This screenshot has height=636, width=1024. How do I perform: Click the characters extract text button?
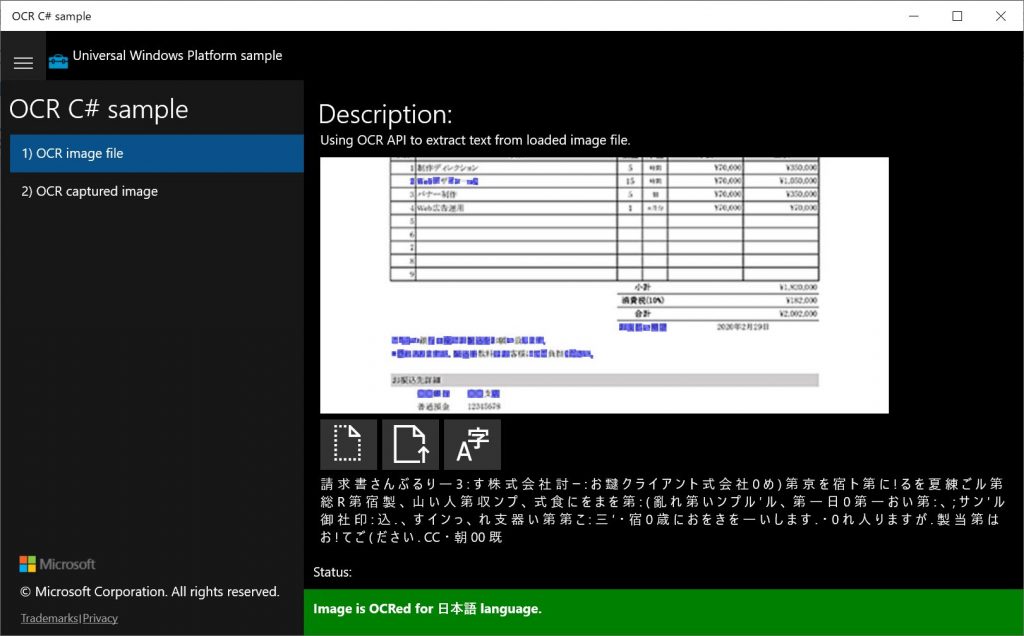tap(472, 444)
